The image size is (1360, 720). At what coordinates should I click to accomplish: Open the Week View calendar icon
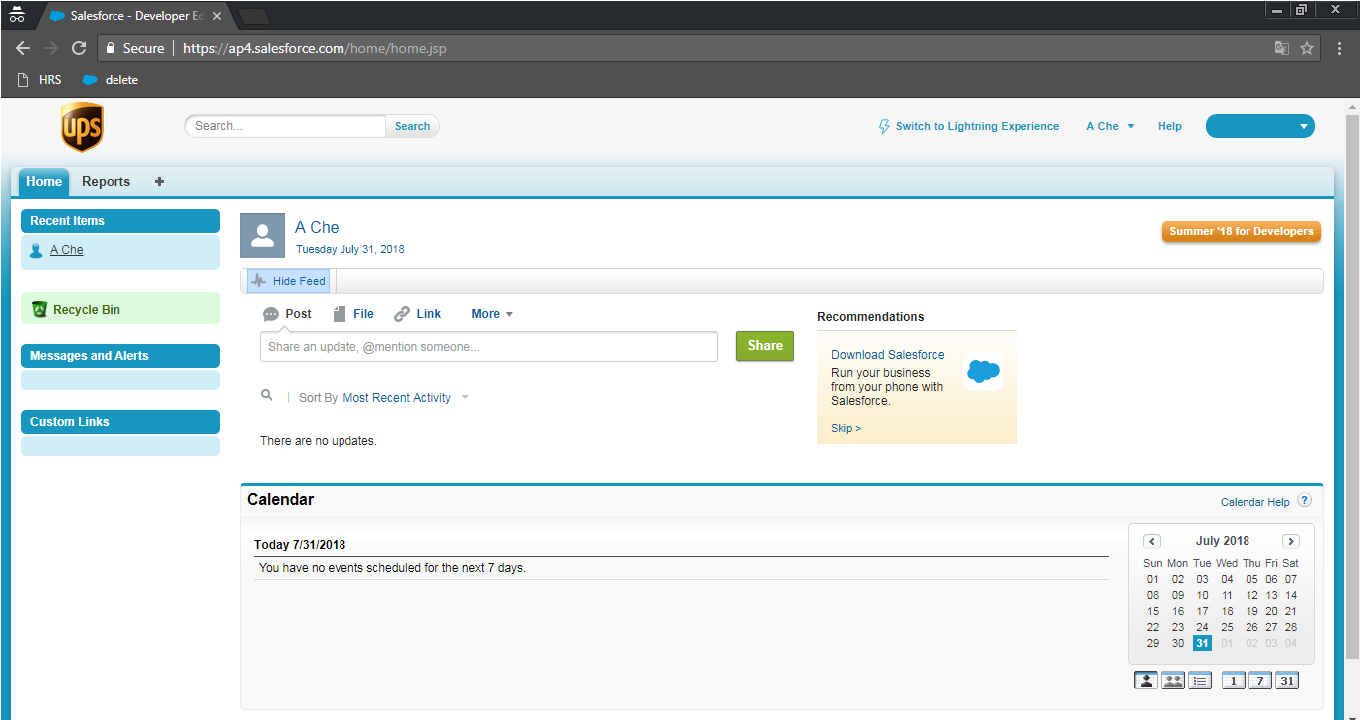pyautogui.click(x=1260, y=681)
